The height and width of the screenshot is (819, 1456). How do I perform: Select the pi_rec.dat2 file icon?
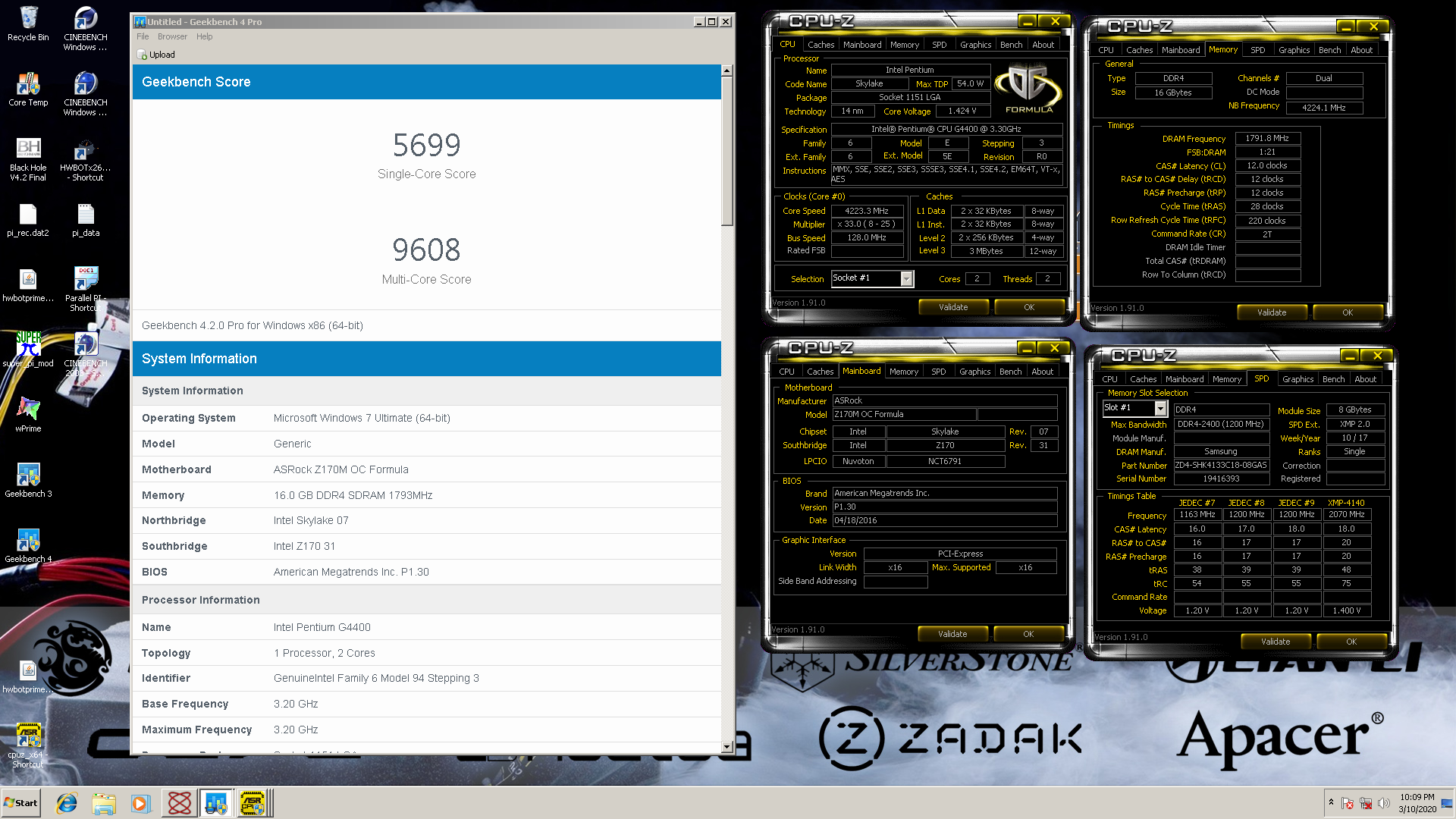[28, 220]
